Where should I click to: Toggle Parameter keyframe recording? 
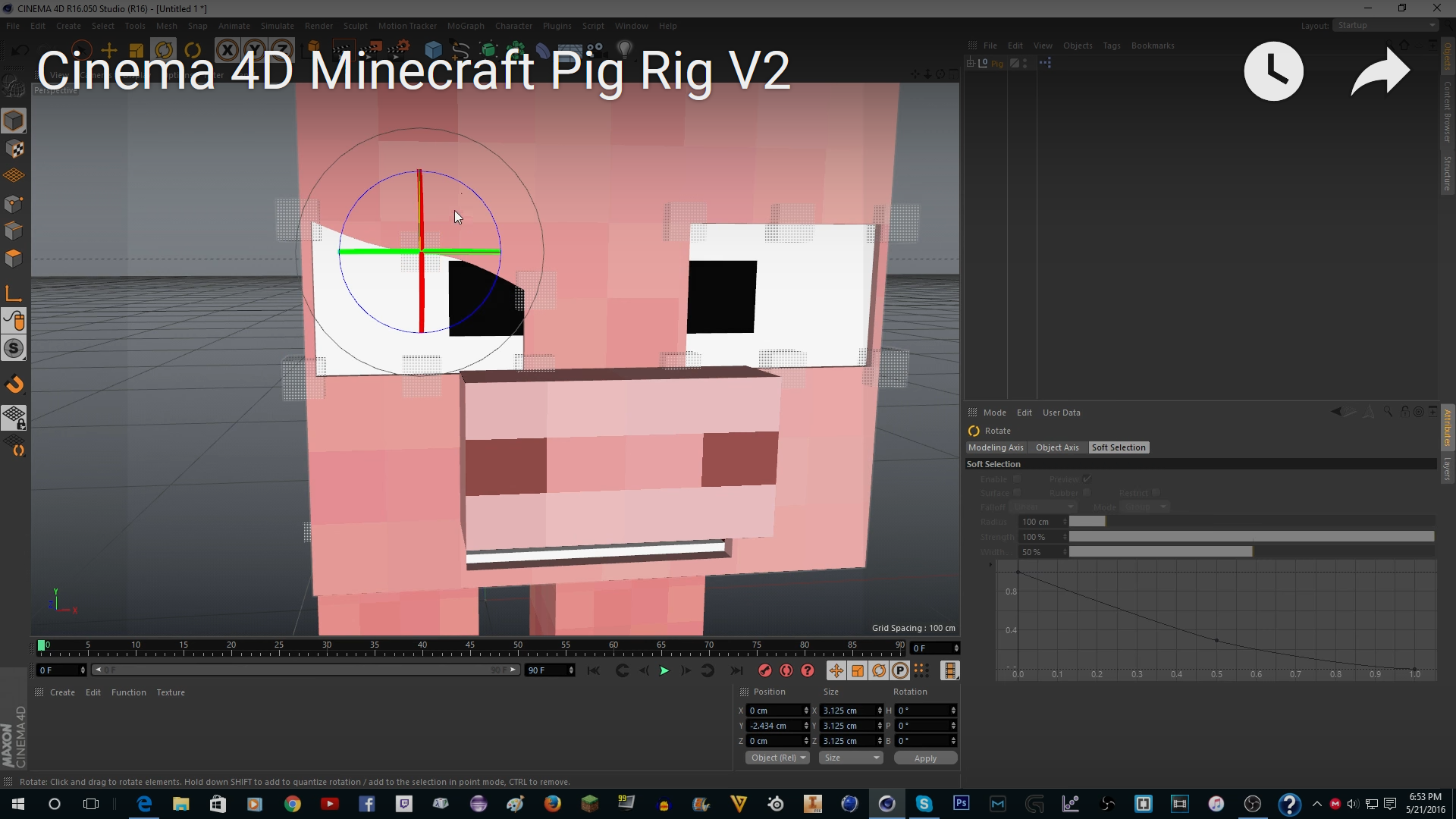pos(899,670)
